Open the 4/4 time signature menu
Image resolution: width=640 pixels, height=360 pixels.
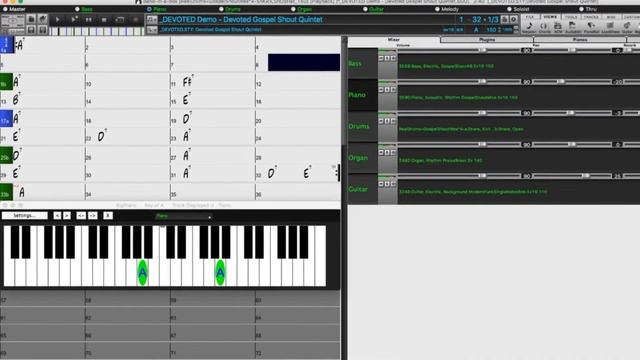coord(460,30)
